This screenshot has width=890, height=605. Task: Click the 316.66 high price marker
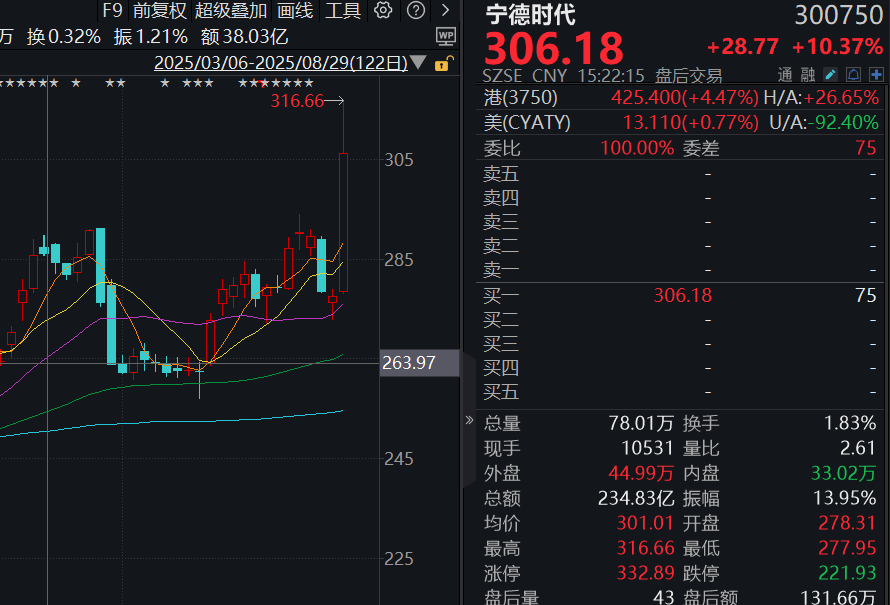[297, 101]
